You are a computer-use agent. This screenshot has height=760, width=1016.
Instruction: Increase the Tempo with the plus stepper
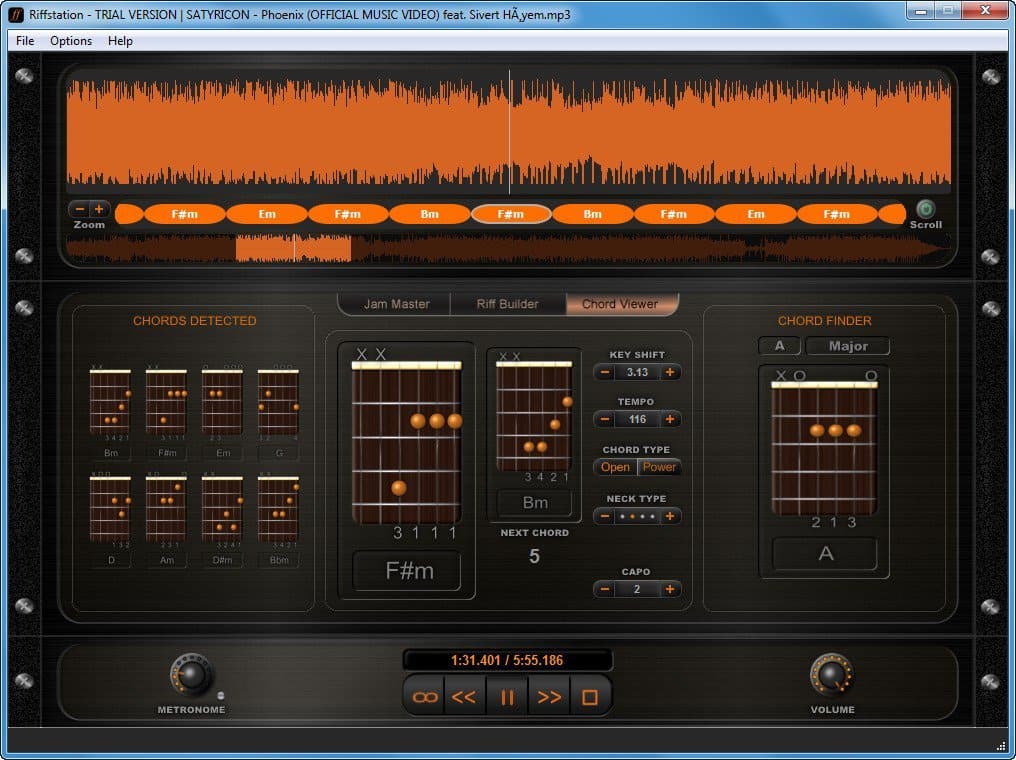coord(670,419)
